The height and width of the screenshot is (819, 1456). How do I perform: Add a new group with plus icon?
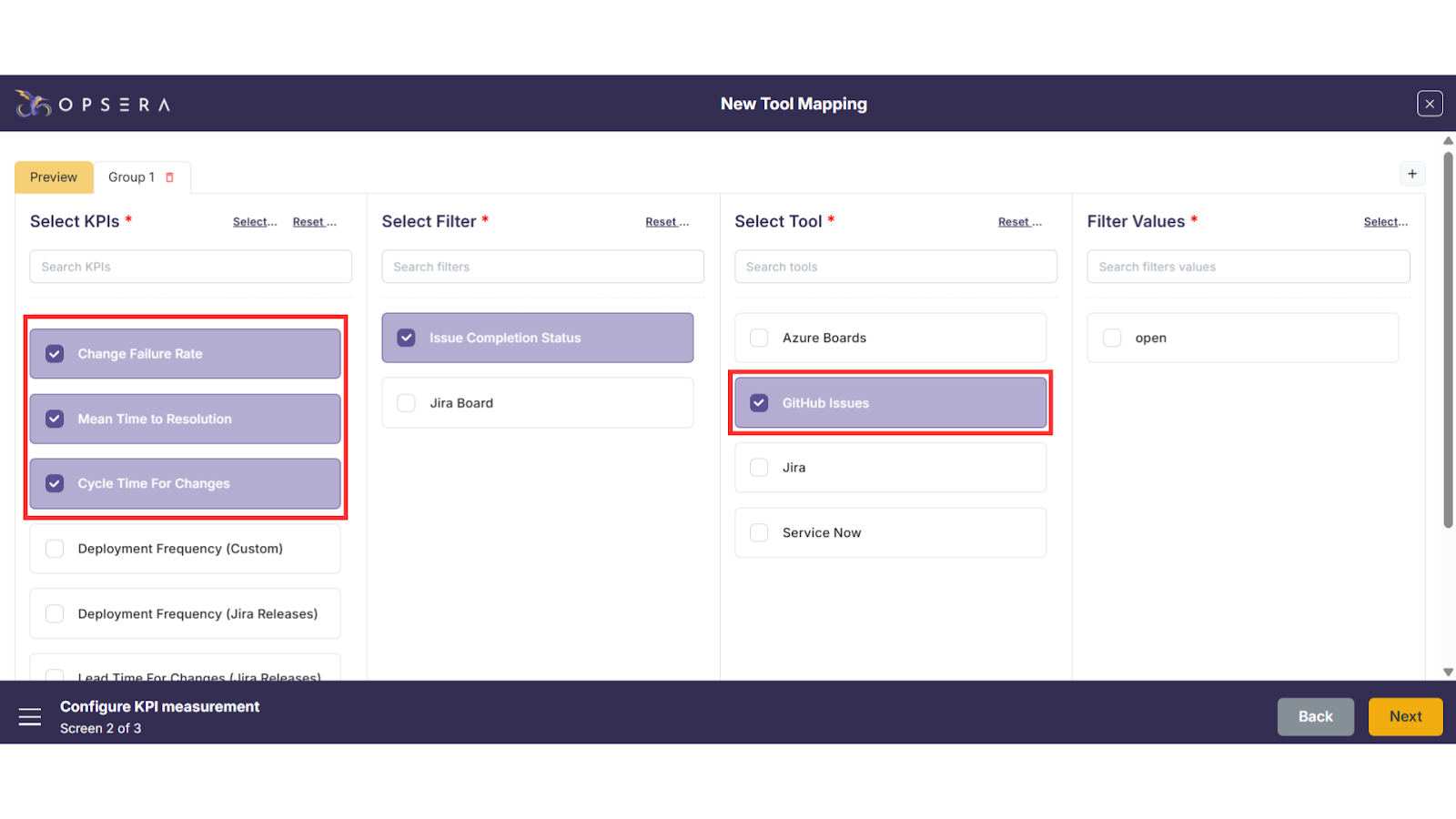coord(1412,174)
